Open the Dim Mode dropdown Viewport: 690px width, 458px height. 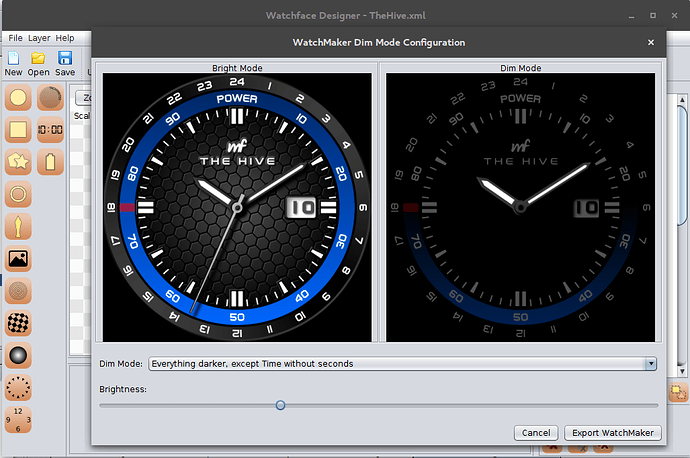(403, 364)
